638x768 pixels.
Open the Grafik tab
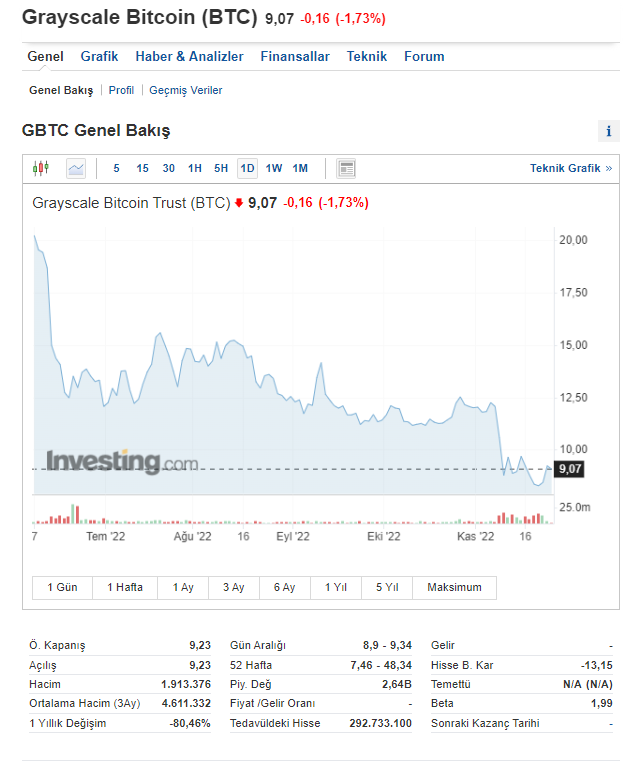coord(99,57)
